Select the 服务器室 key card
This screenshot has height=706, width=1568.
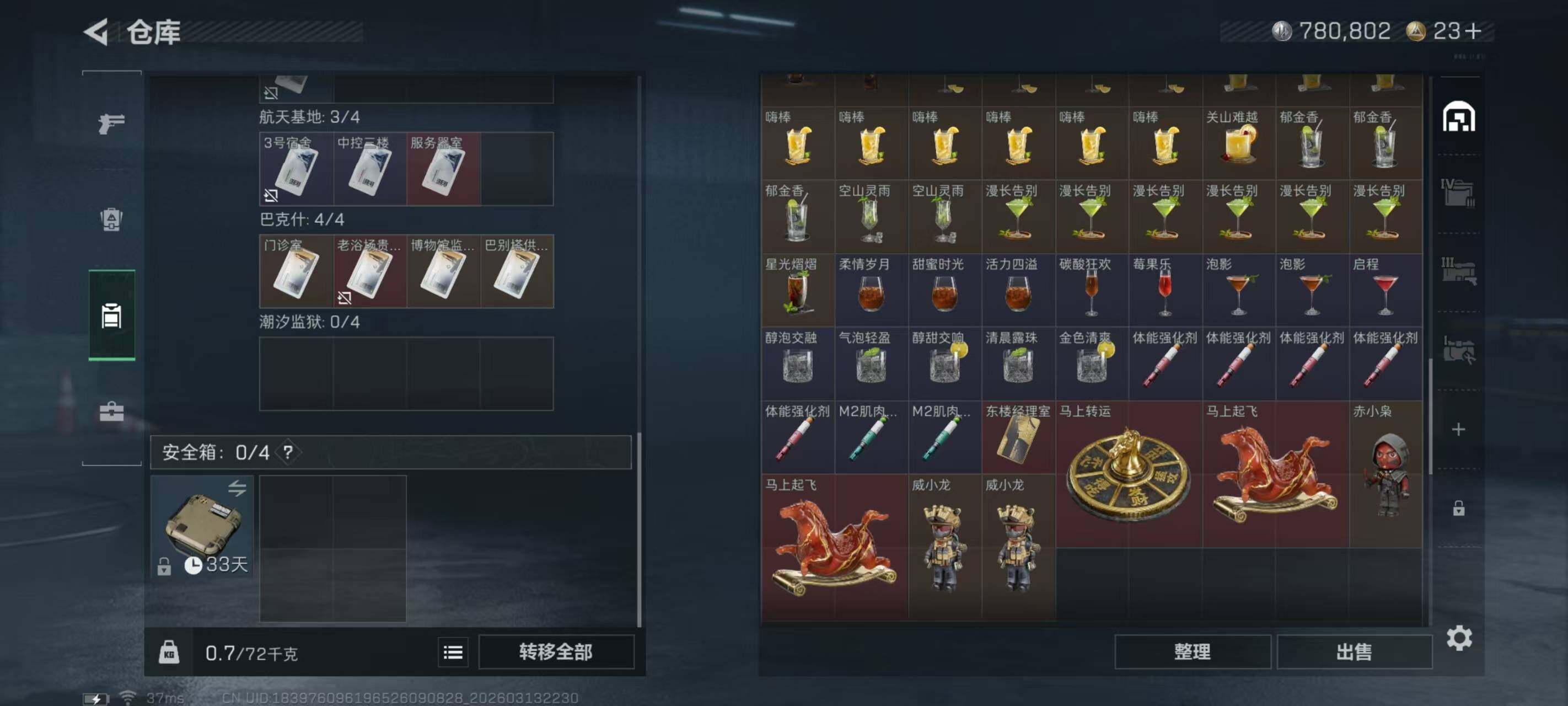(444, 169)
